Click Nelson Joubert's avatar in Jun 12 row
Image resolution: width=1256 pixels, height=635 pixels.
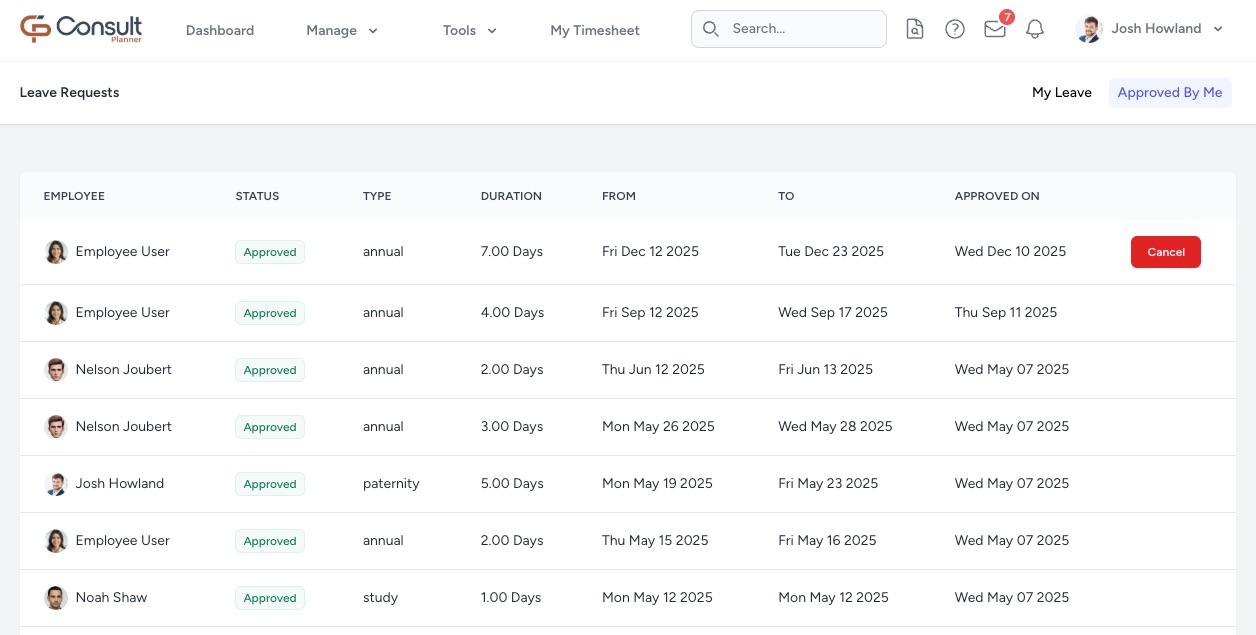[56, 370]
